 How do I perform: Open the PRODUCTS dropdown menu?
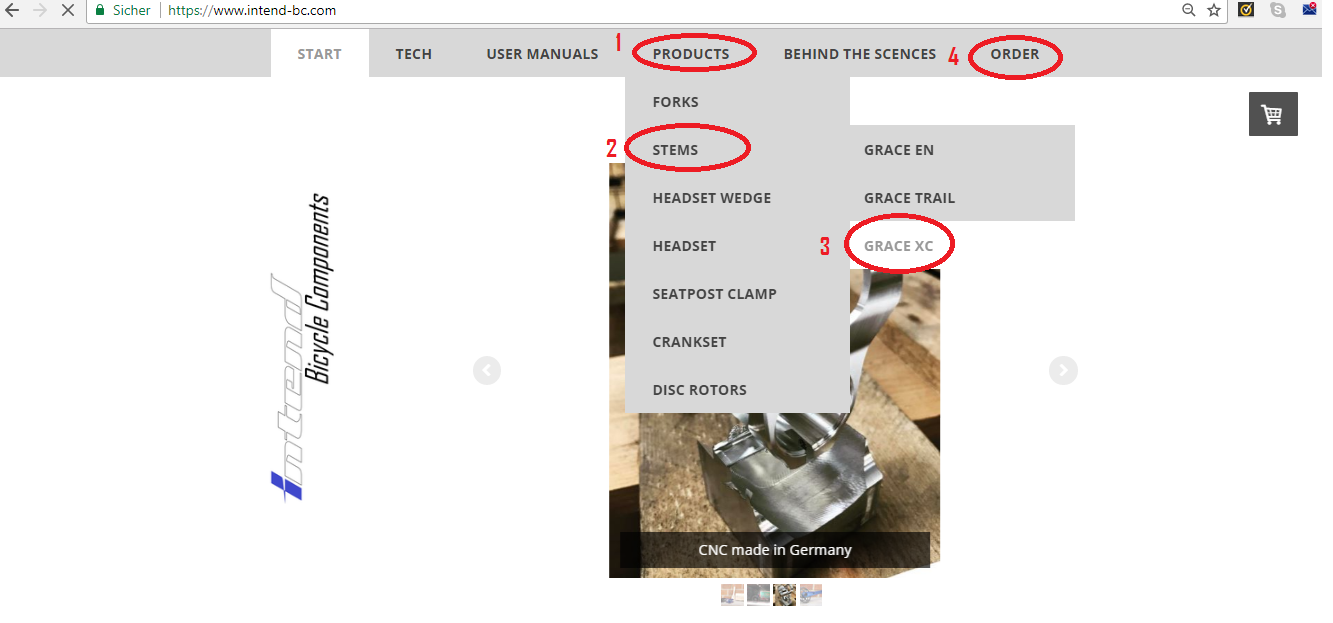tap(690, 54)
